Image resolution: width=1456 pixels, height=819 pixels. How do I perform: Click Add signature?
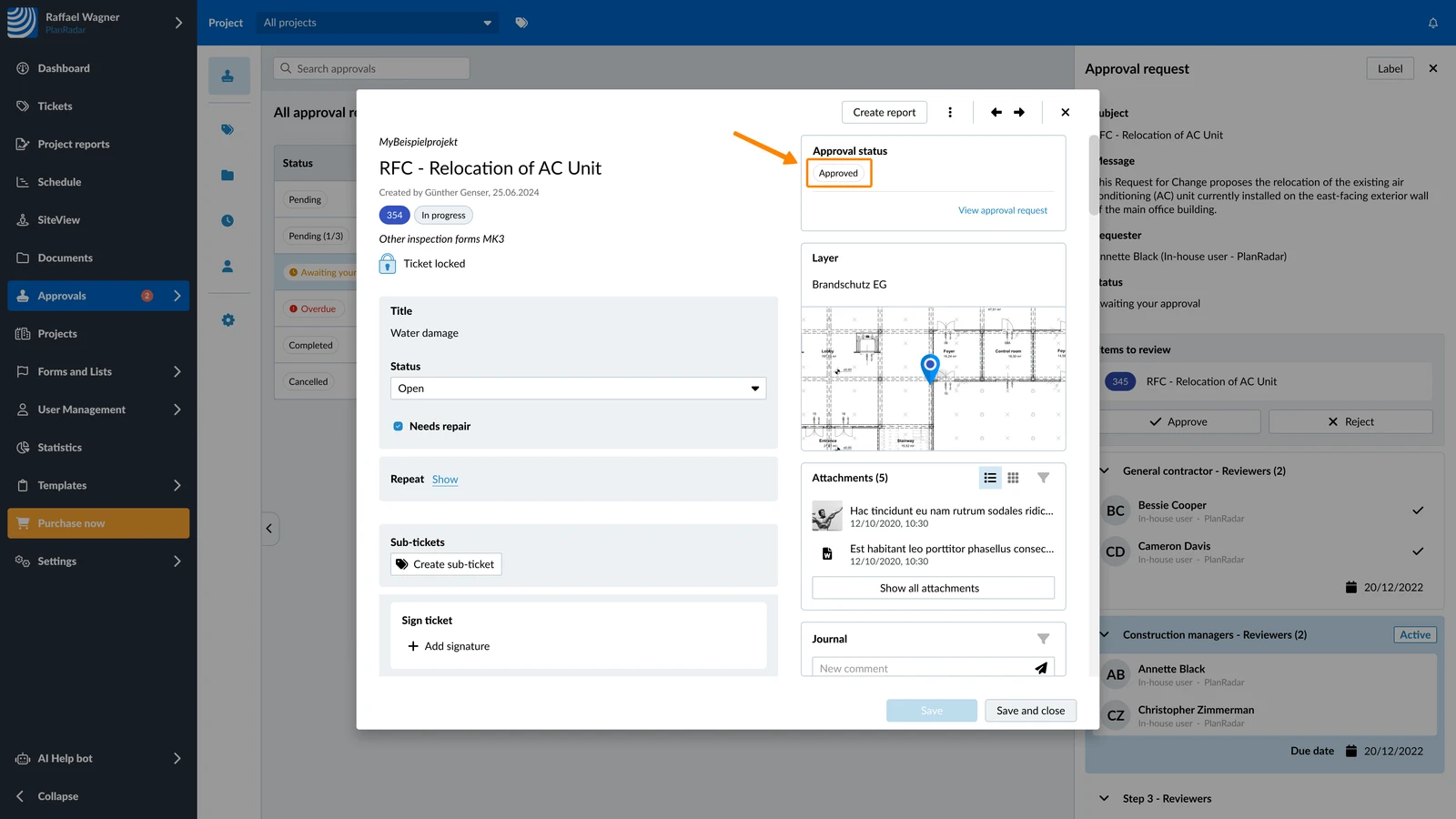[449, 646]
